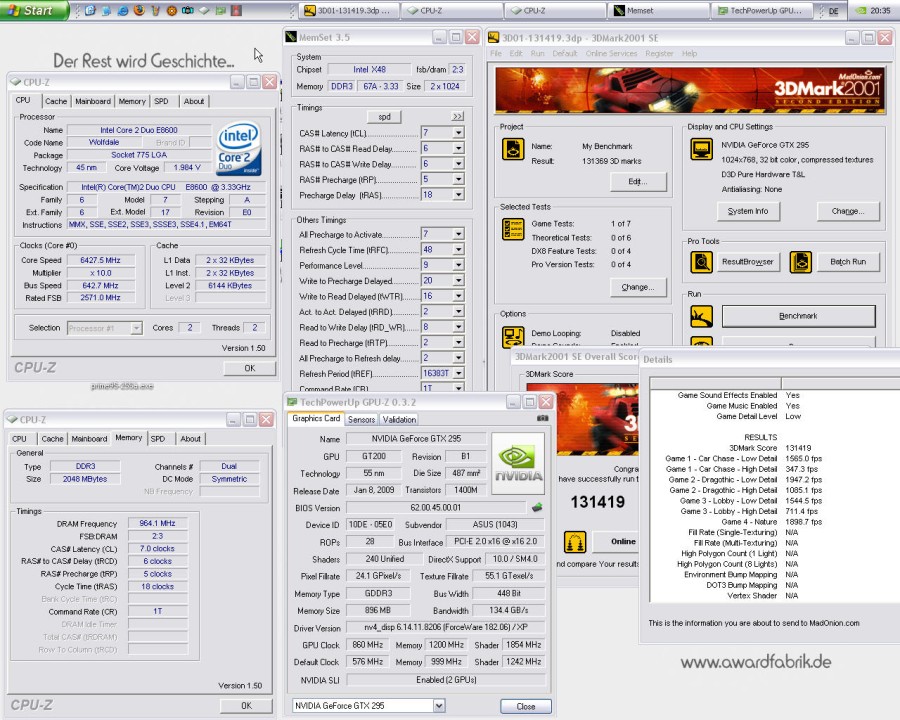Click the NVIDIA tray icon near clock

coord(860,11)
